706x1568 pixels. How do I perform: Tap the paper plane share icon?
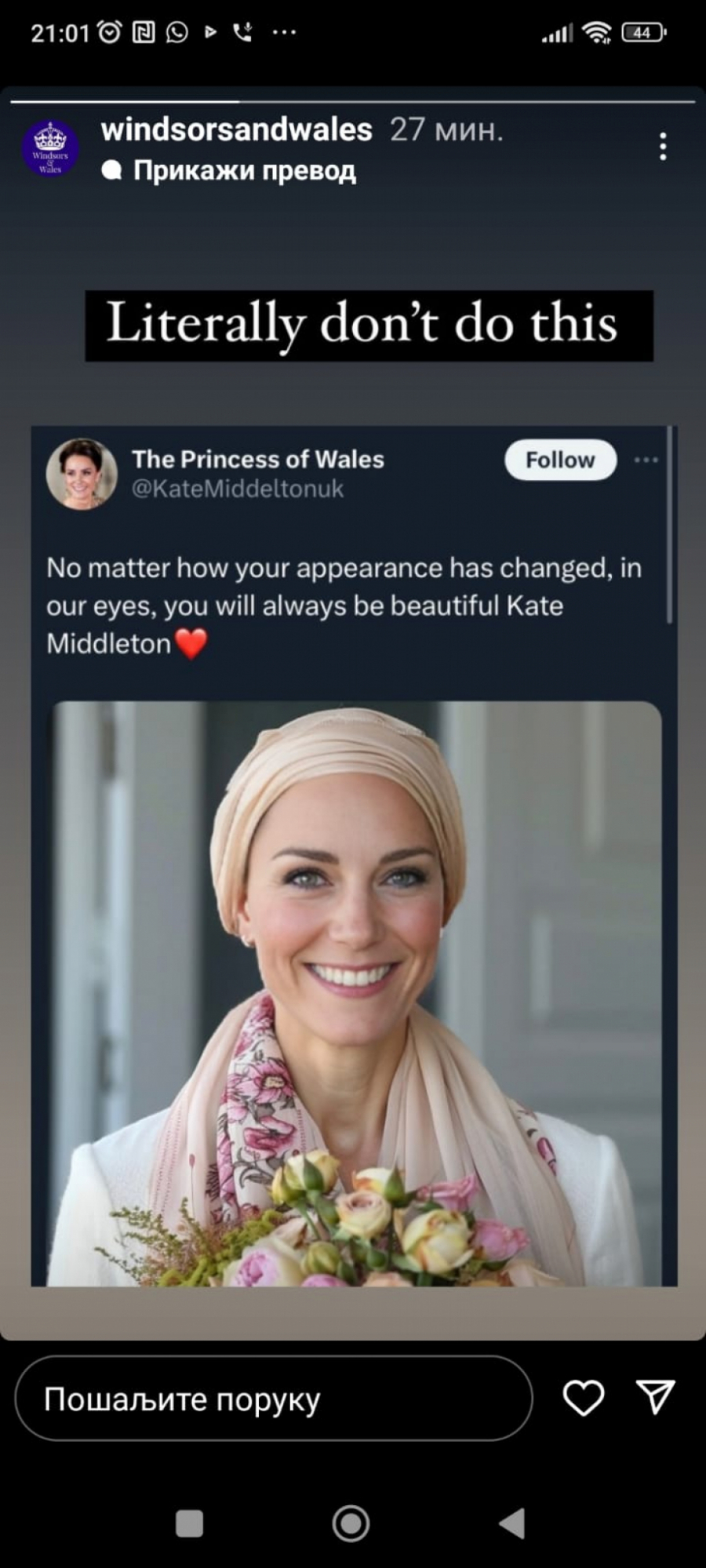656,1397
